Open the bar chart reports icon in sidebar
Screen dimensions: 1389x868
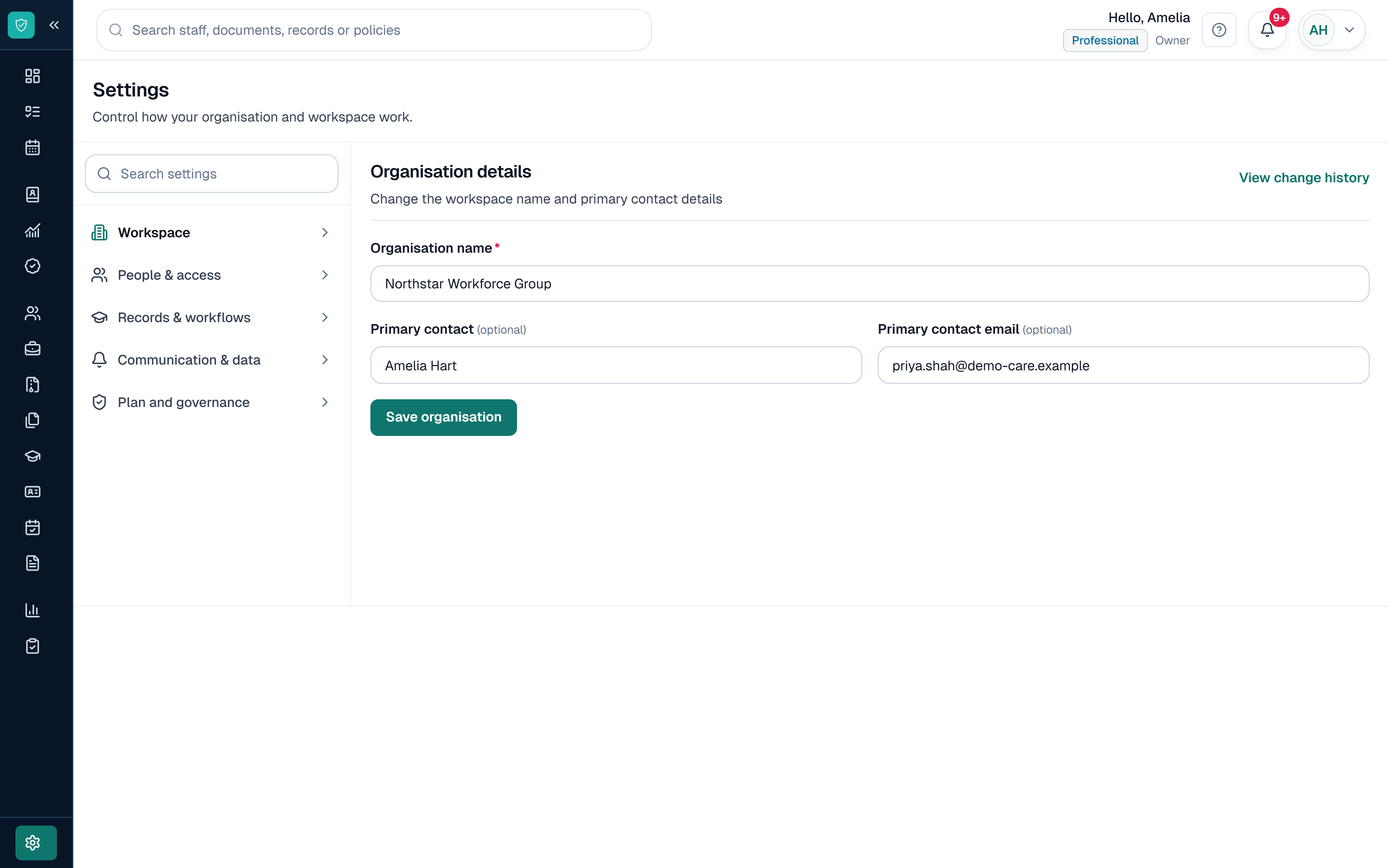pos(33,610)
